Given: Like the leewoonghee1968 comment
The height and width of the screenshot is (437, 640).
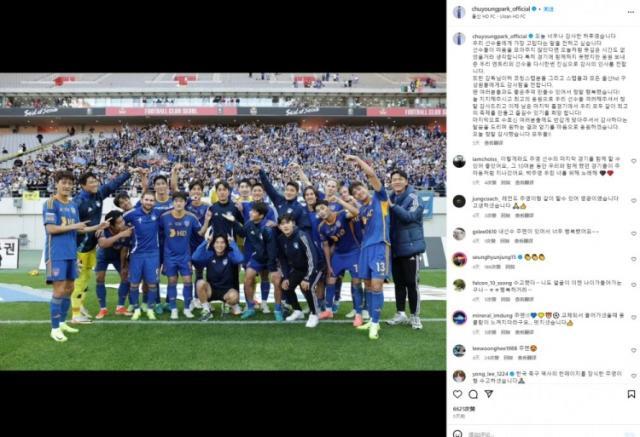Looking at the screenshot, I should point(633,350).
